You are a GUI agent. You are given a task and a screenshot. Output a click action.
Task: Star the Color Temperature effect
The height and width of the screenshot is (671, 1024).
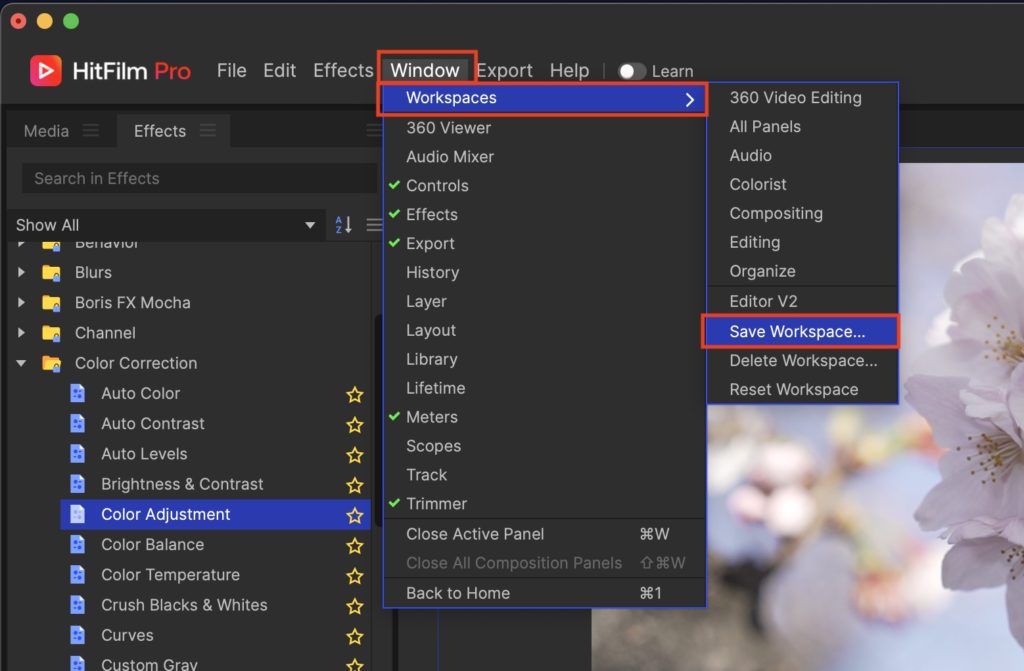[355, 576]
